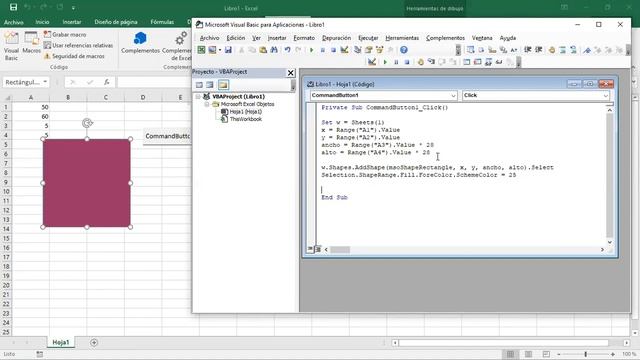
Task: Toggle breakpoint hand icon in Debug toolbar
Action: tap(420, 62)
